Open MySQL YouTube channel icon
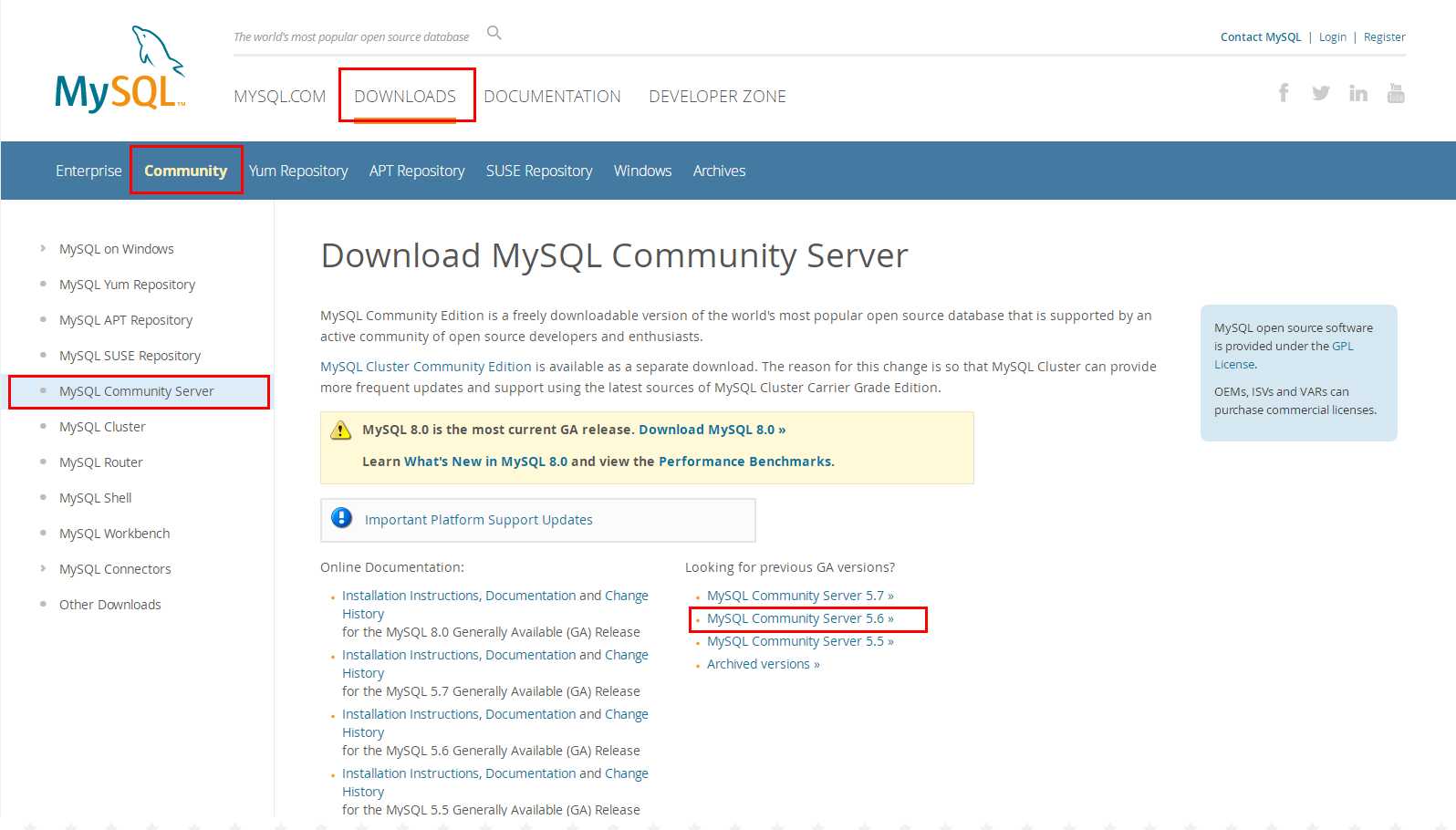Image resolution: width=1456 pixels, height=830 pixels. point(1396,92)
